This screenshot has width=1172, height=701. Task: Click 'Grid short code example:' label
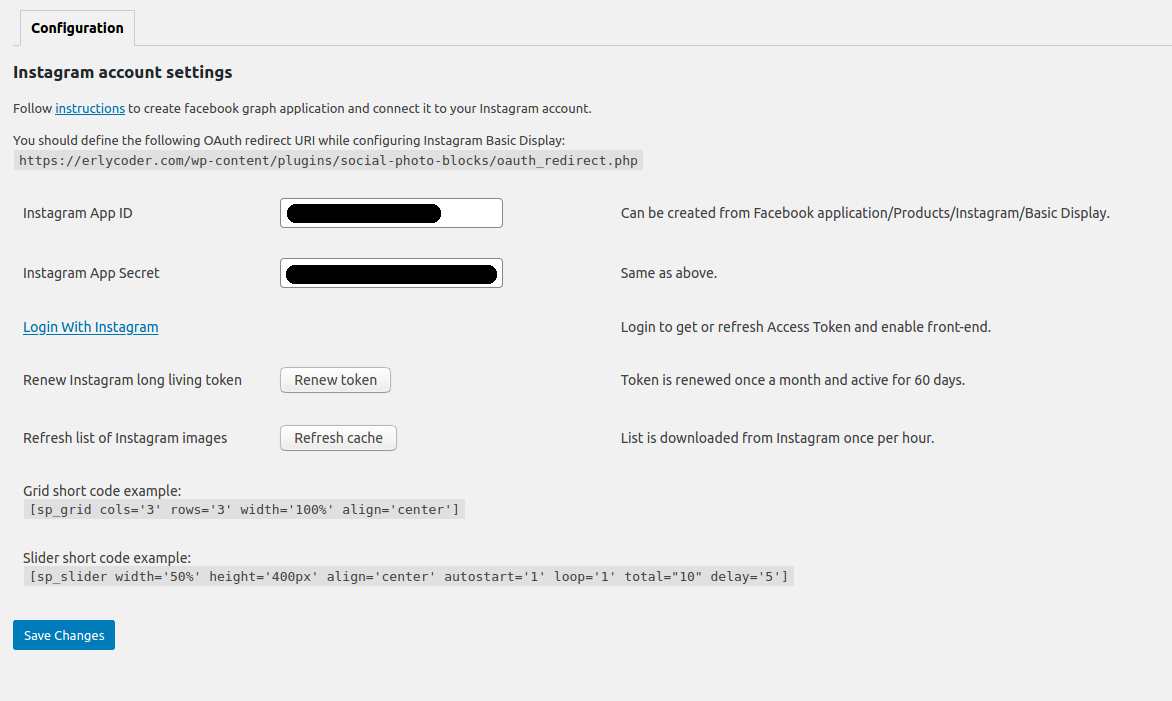pyautogui.click(x=102, y=491)
